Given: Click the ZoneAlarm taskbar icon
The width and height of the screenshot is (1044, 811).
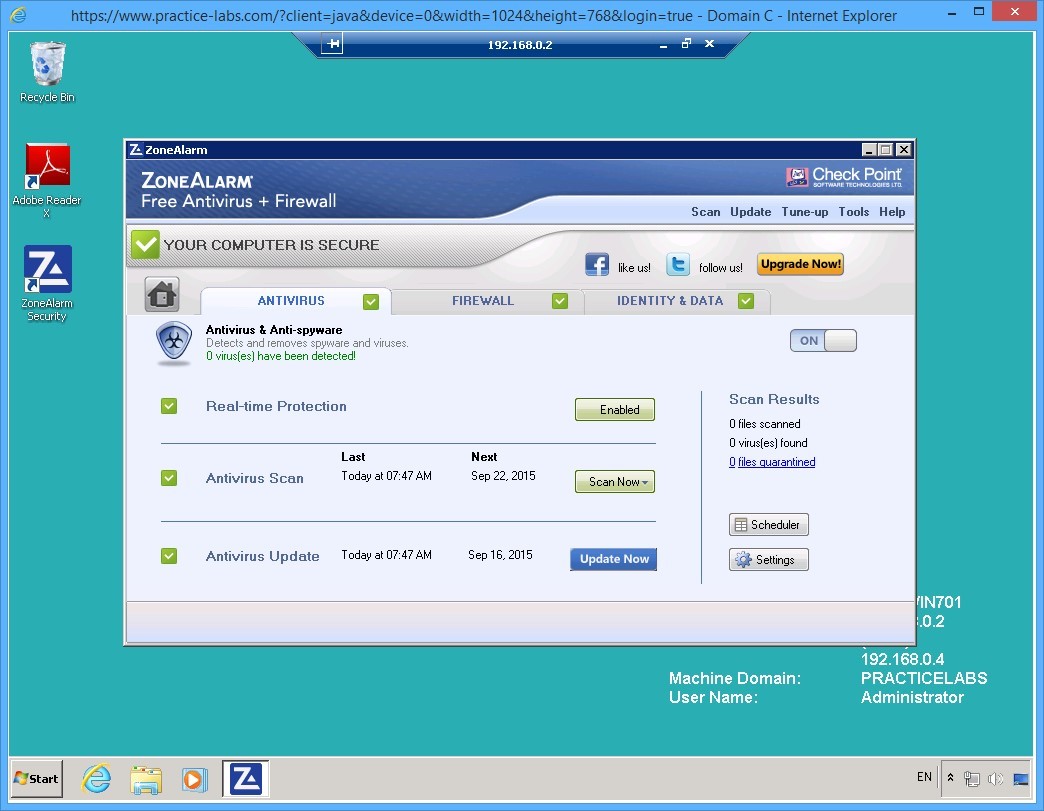Looking at the screenshot, I should click(x=244, y=778).
